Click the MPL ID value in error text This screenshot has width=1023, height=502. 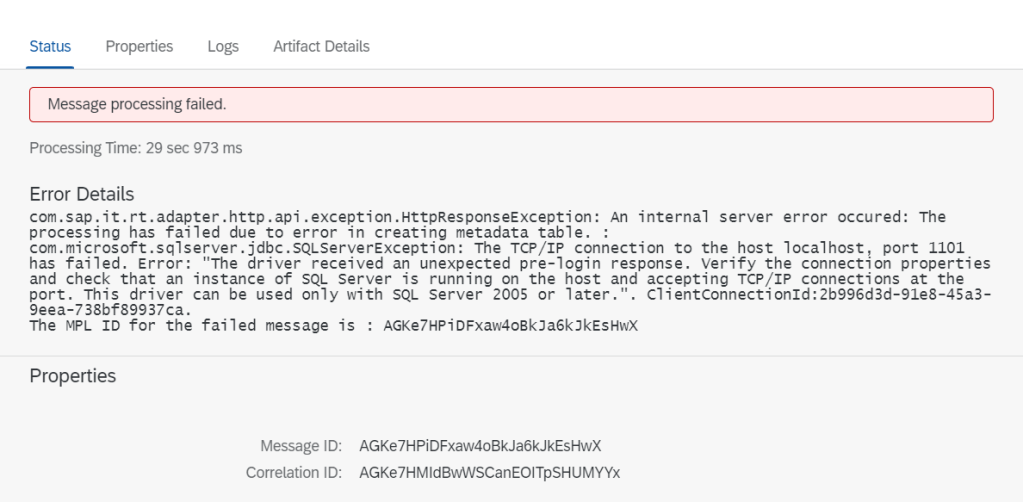point(510,326)
